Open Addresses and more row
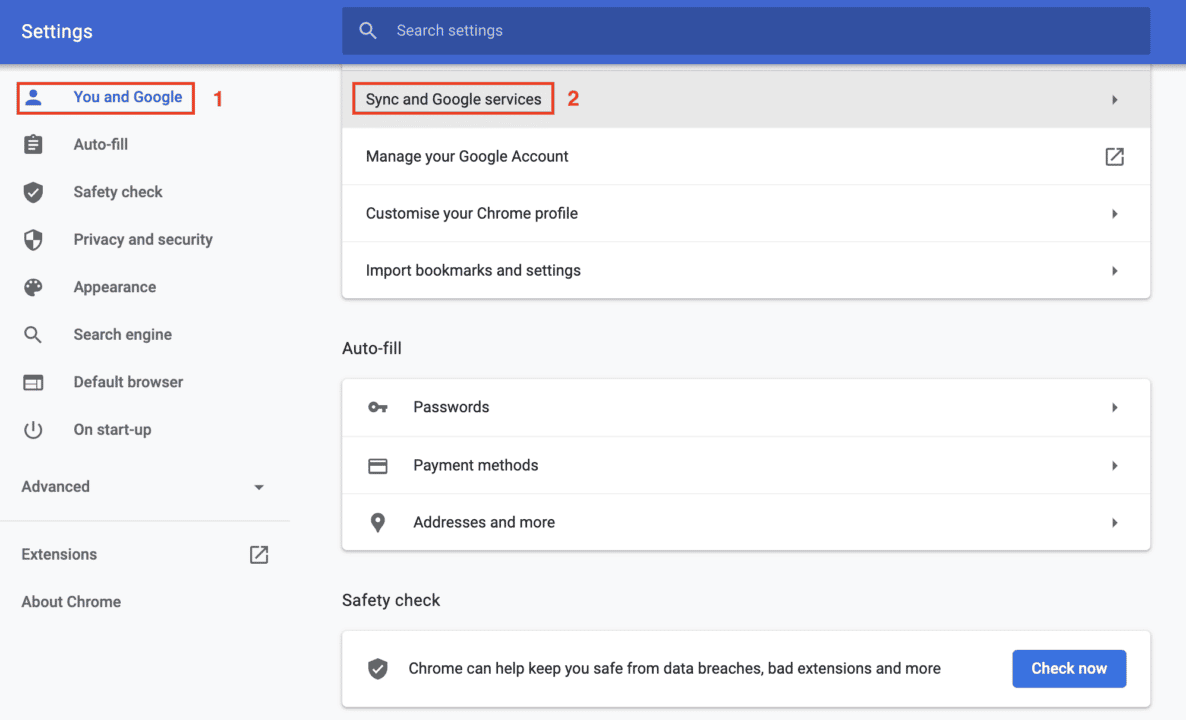1186x720 pixels. click(746, 523)
